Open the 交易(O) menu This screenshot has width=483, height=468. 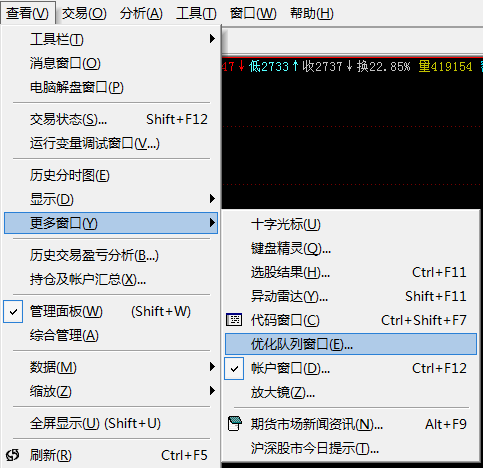[x=84, y=13]
